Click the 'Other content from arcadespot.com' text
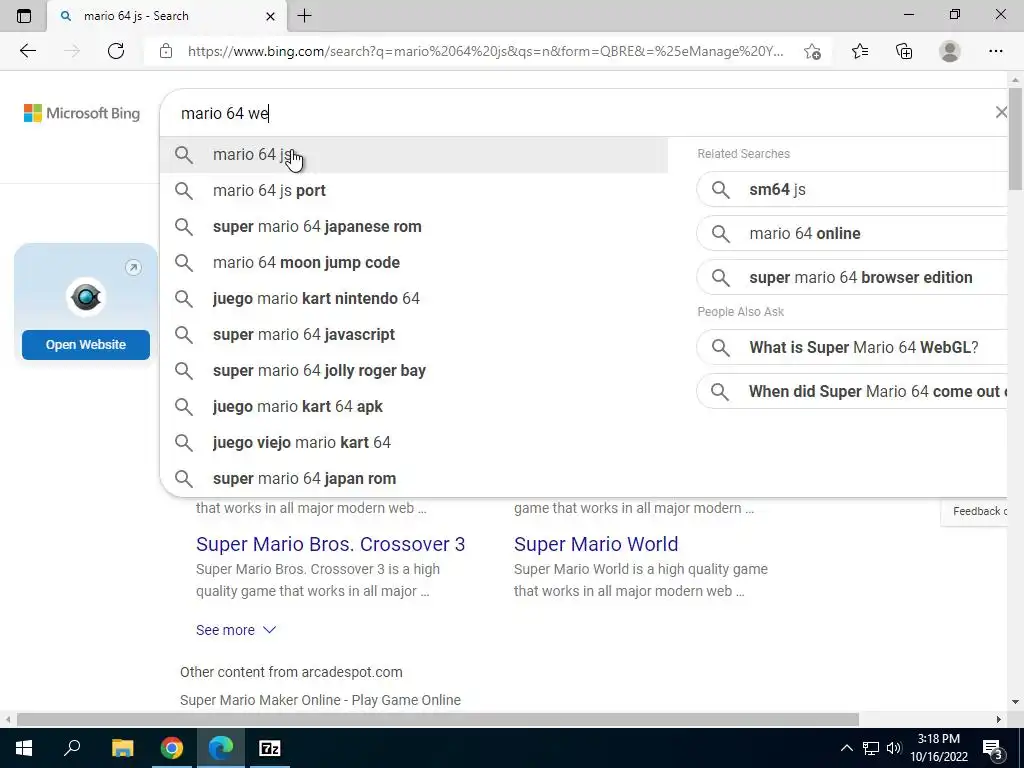Viewport: 1024px width, 768px height. (x=291, y=672)
